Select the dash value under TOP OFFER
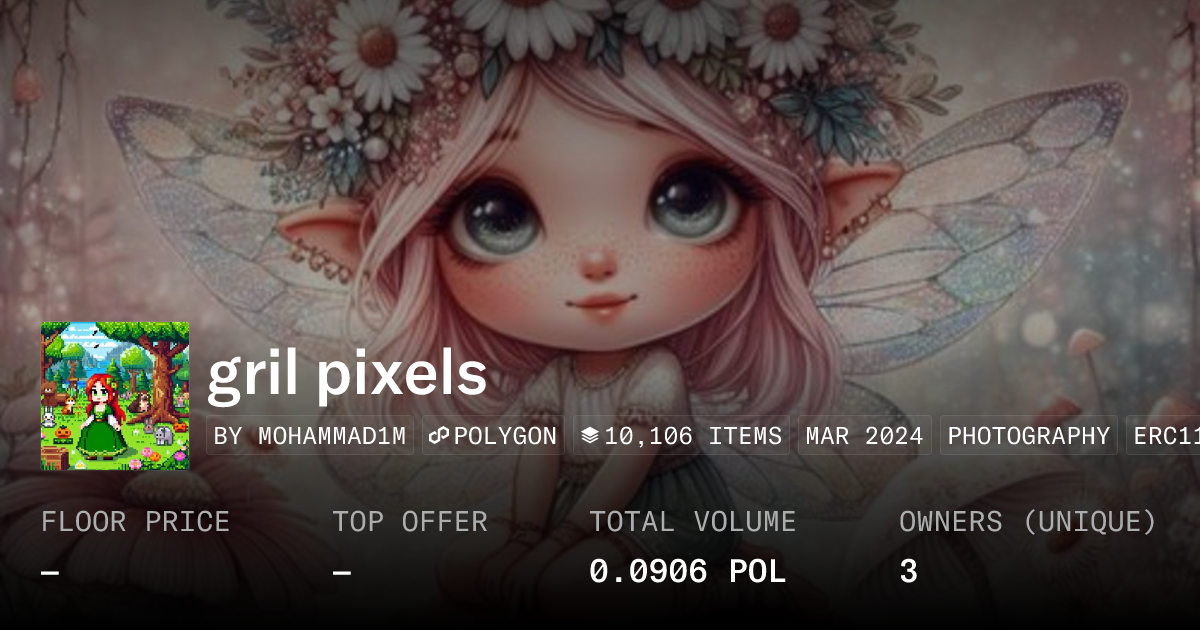The height and width of the screenshot is (630, 1200). [x=342, y=573]
